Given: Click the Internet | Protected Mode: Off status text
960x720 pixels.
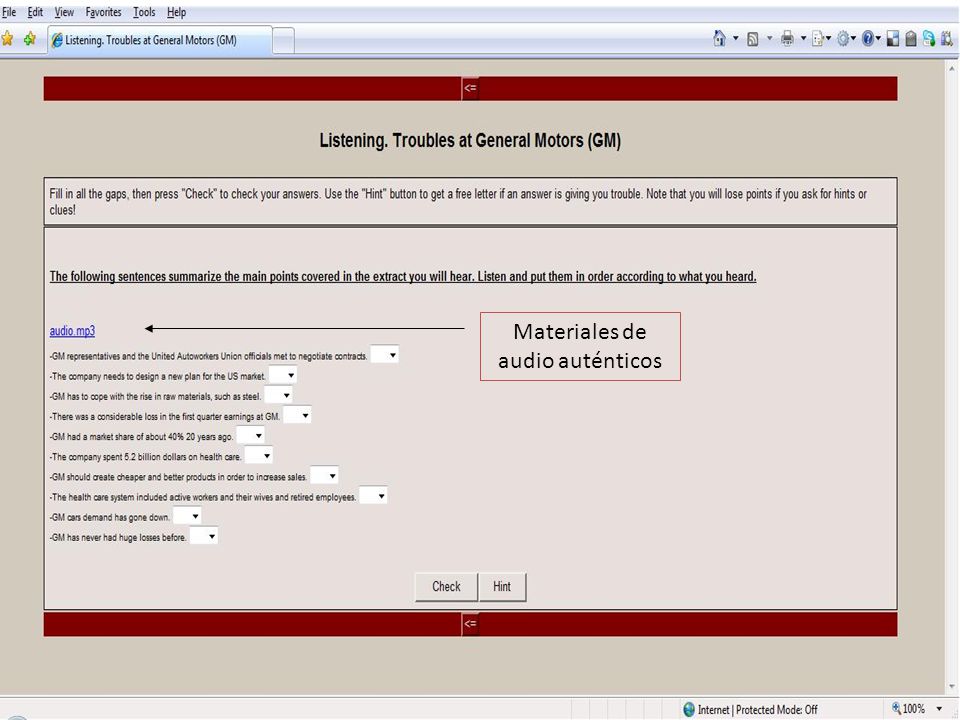Looking at the screenshot, I should tap(757, 709).
